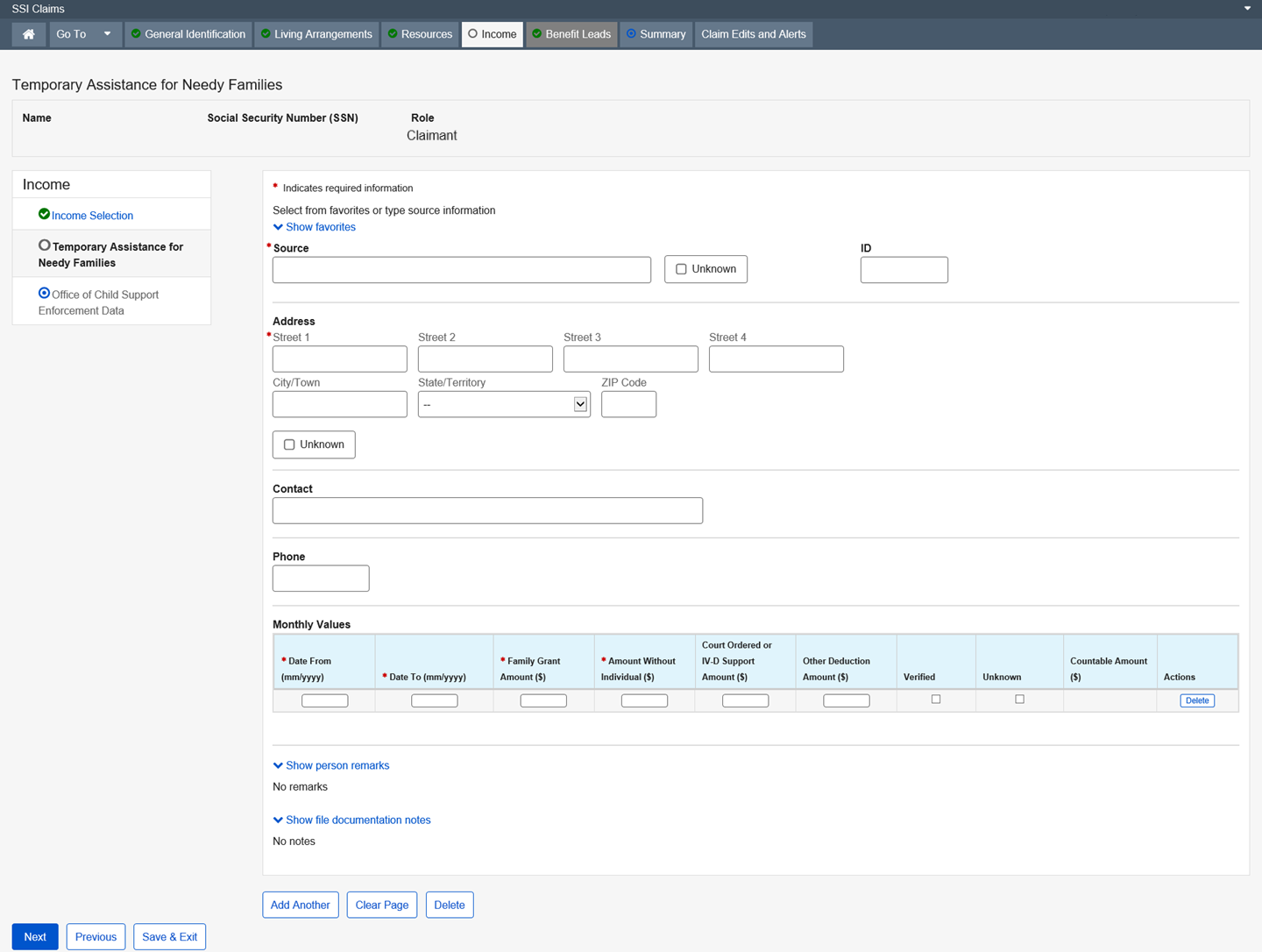Open the Summary tab
The width and height of the screenshot is (1262, 952).
[656, 34]
